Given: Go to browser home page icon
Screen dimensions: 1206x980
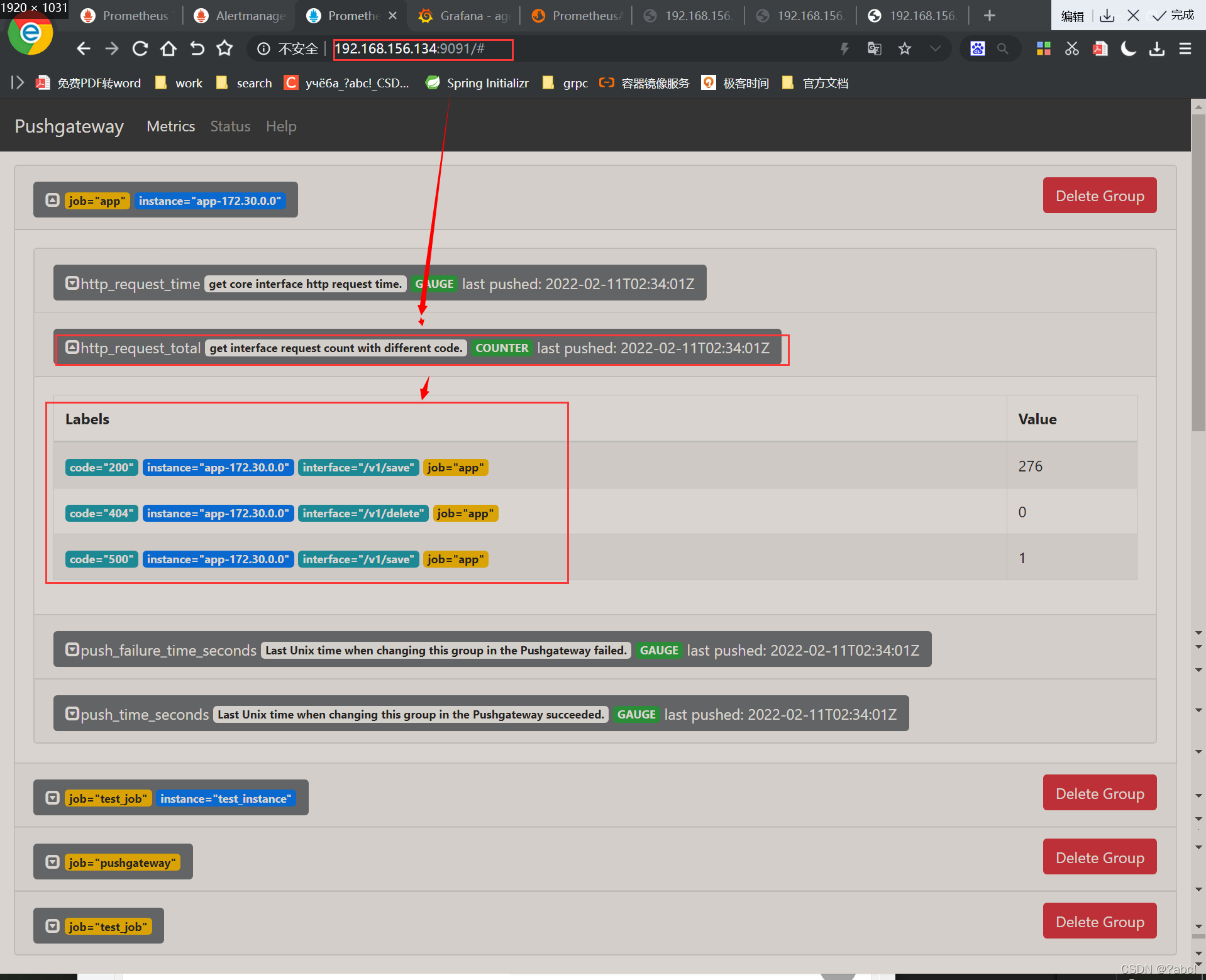Looking at the screenshot, I should point(168,49).
